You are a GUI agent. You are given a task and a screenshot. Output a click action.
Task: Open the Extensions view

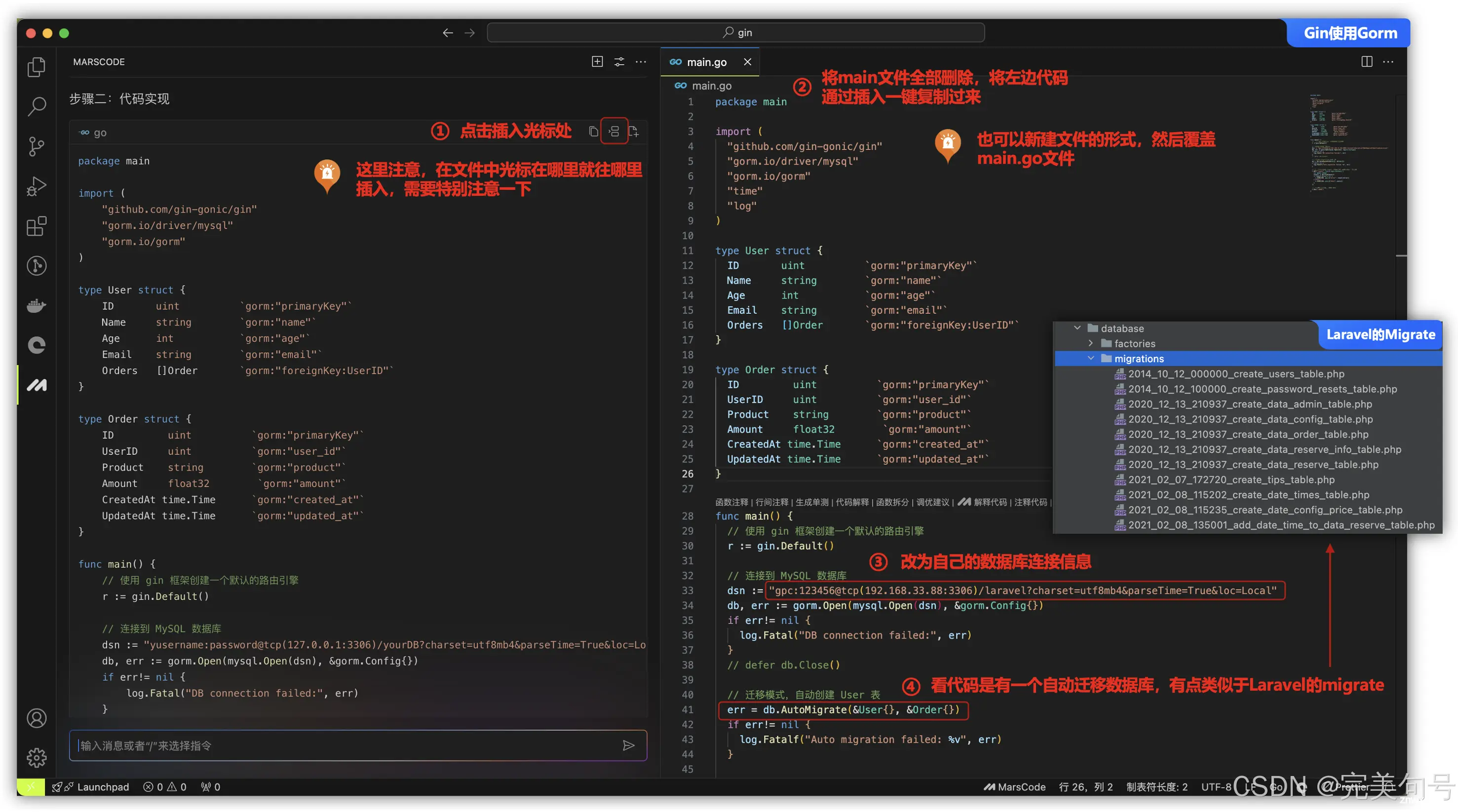coord(37,226)
